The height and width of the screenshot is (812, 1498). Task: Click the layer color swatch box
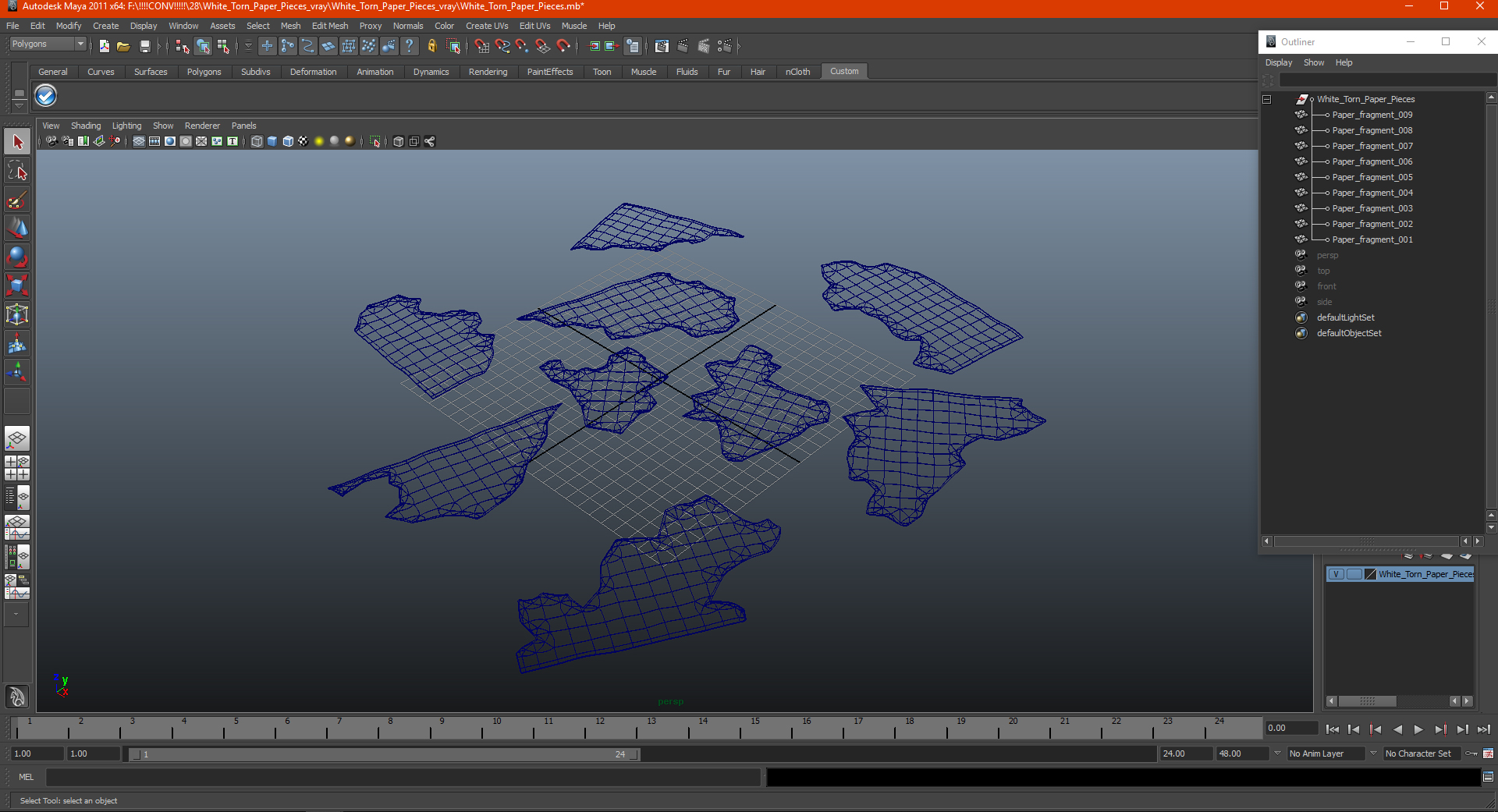tap(1371, 574)
